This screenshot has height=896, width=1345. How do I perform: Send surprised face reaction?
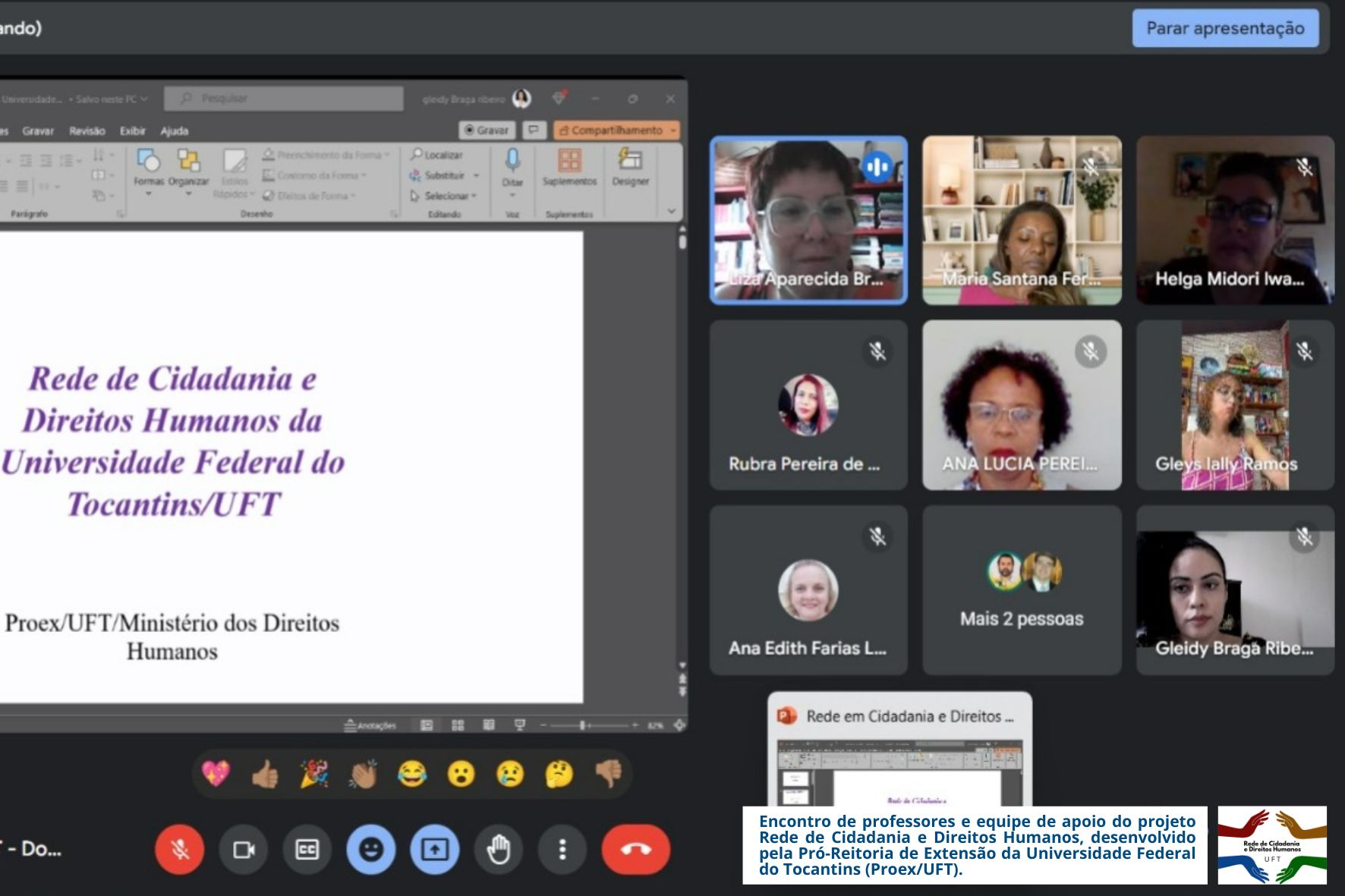pyautogui.click(x=461, y=774)
